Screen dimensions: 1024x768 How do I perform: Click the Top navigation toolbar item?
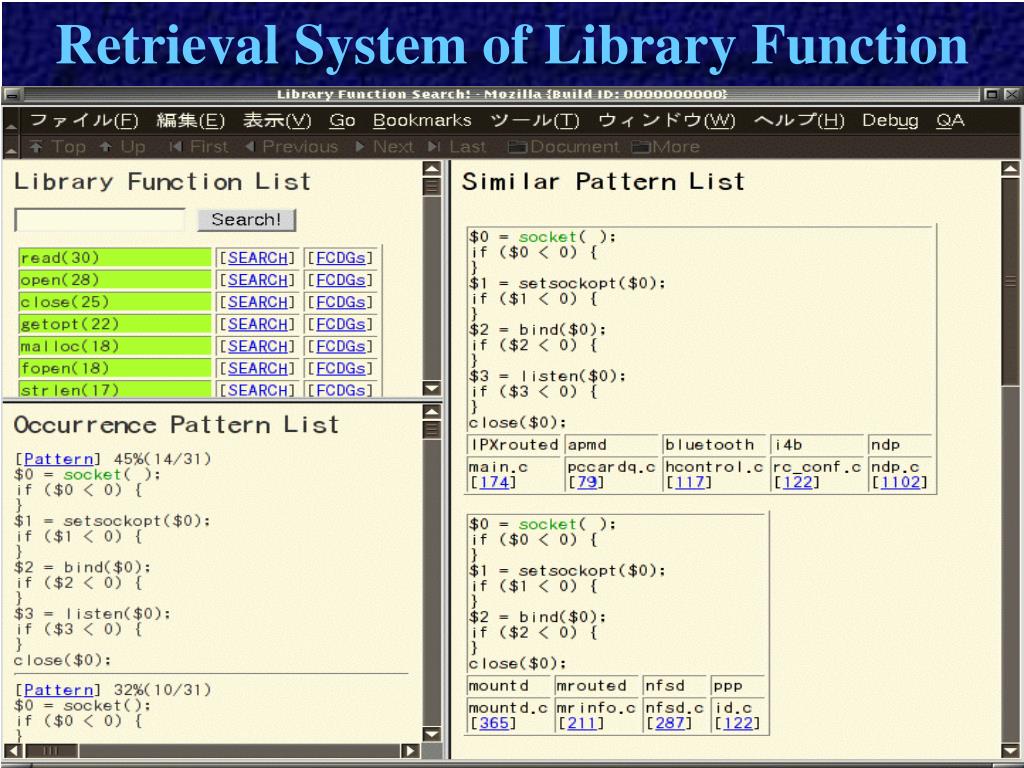(x=58, y=147)
